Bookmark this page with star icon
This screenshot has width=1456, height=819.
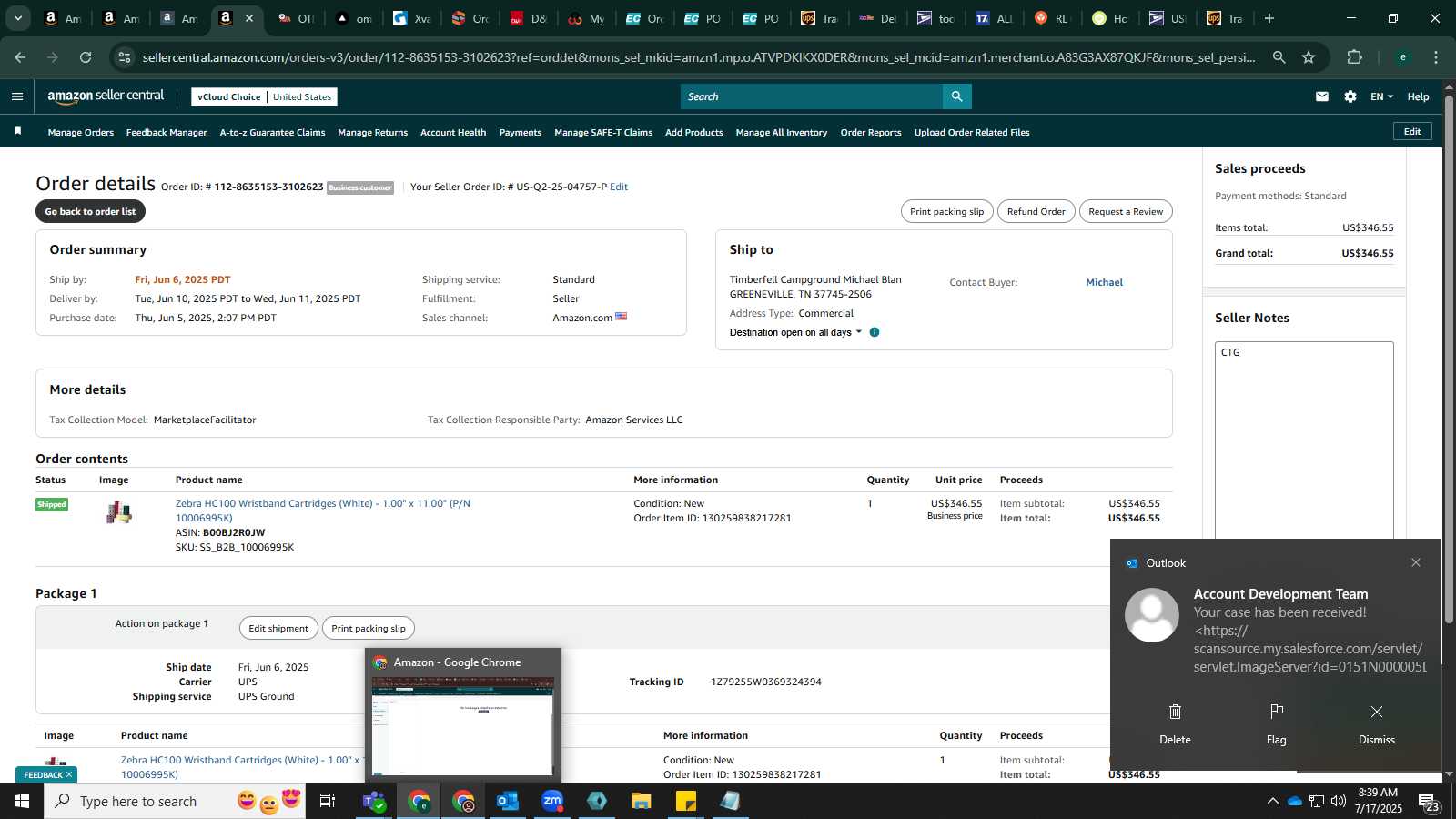pos(1309,57)
